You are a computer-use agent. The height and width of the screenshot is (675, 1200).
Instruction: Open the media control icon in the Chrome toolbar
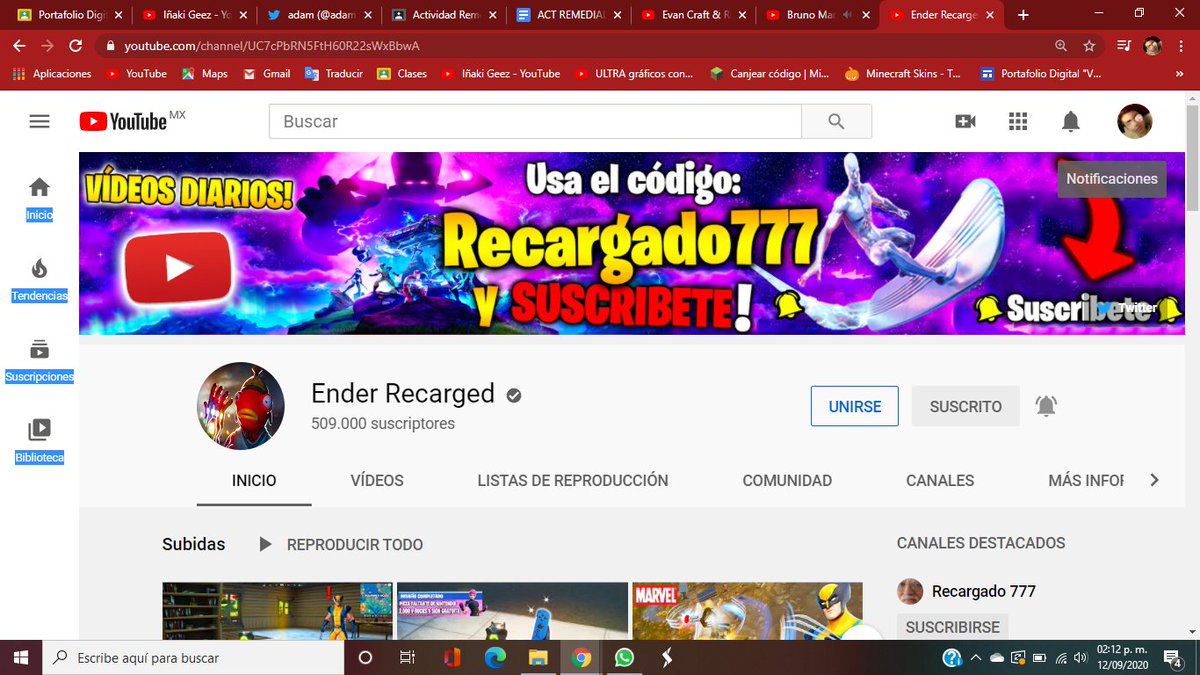(x=1124, y=46)
